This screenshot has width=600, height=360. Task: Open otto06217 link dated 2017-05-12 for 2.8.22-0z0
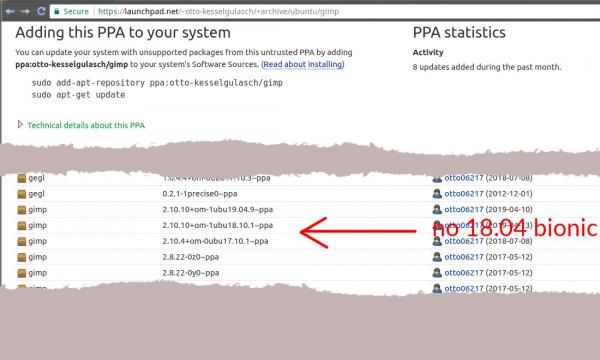464,257
